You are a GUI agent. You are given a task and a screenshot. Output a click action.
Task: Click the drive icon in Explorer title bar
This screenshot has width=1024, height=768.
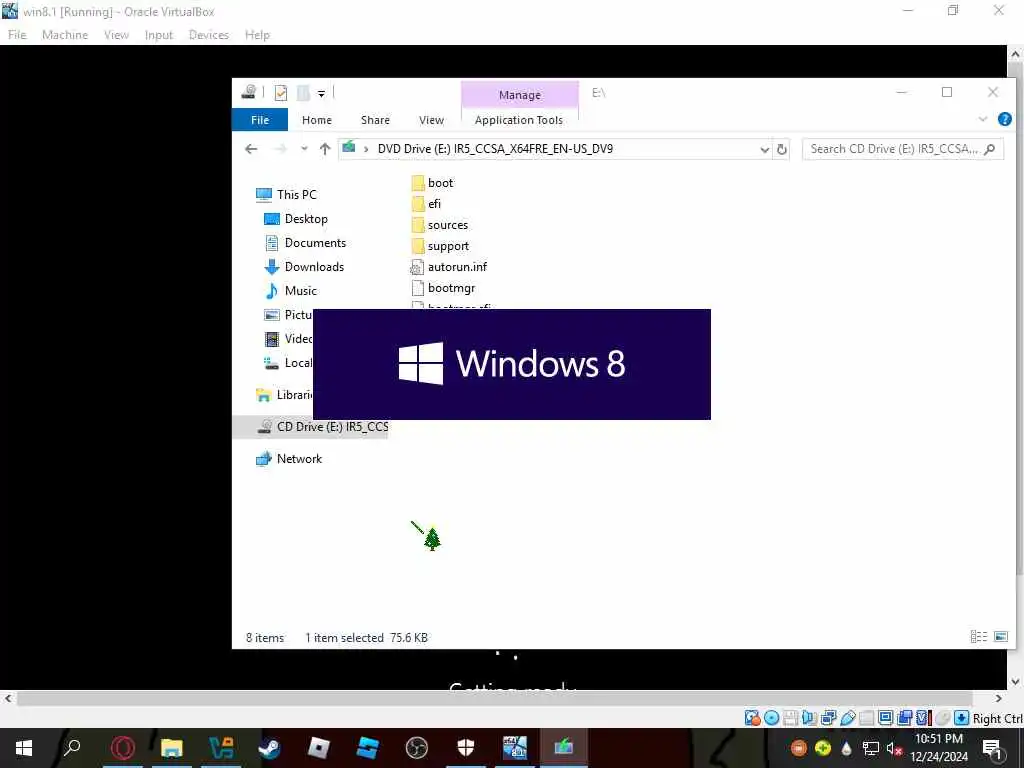249,92
